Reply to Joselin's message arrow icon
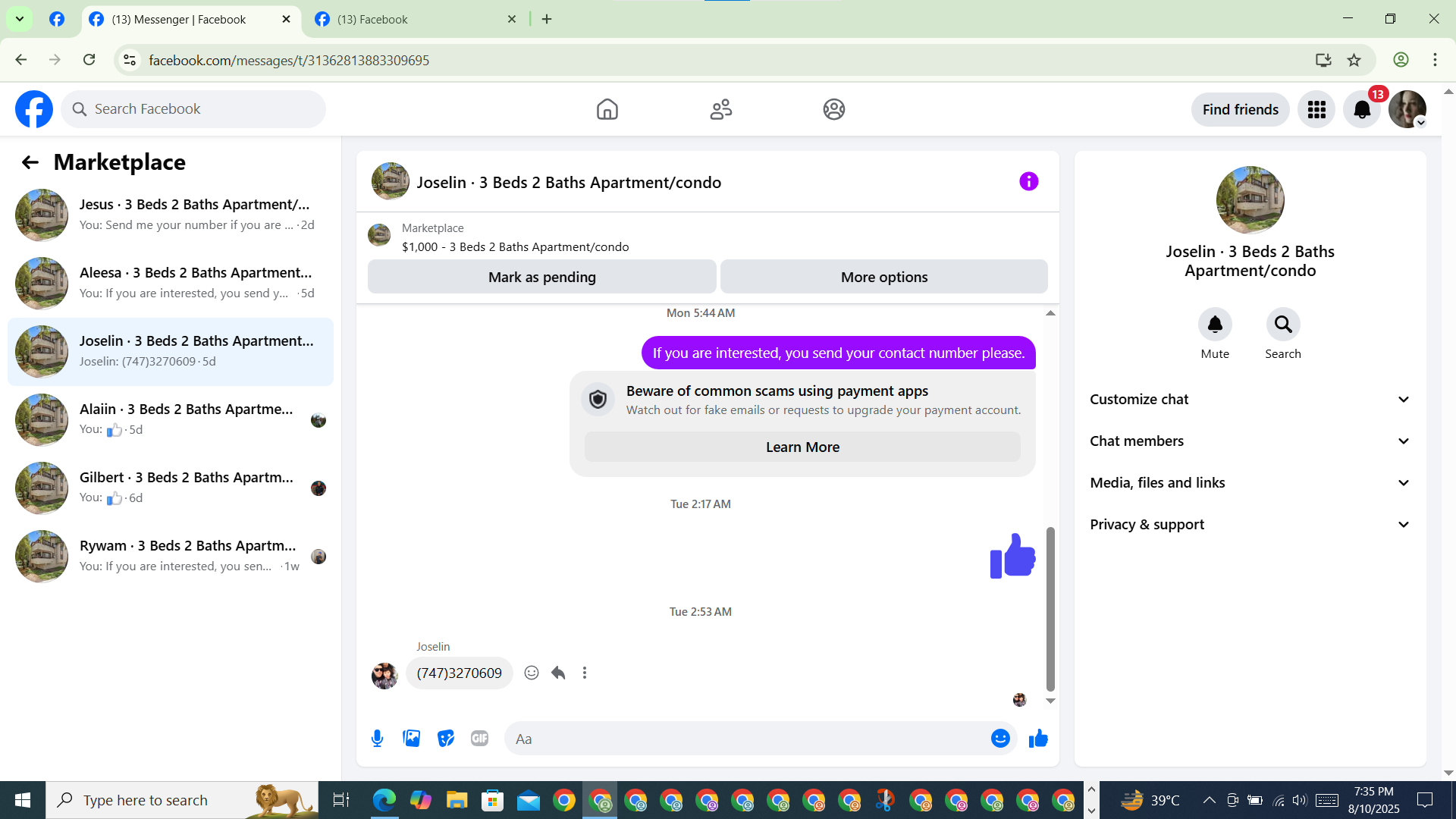This screenshot has height=819, width=1456. (558, 673)
